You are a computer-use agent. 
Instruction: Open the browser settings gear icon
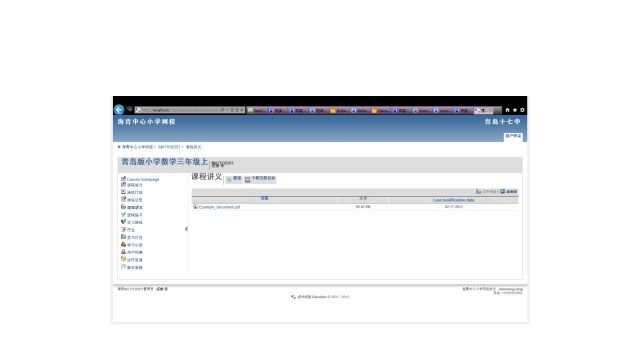522,110
